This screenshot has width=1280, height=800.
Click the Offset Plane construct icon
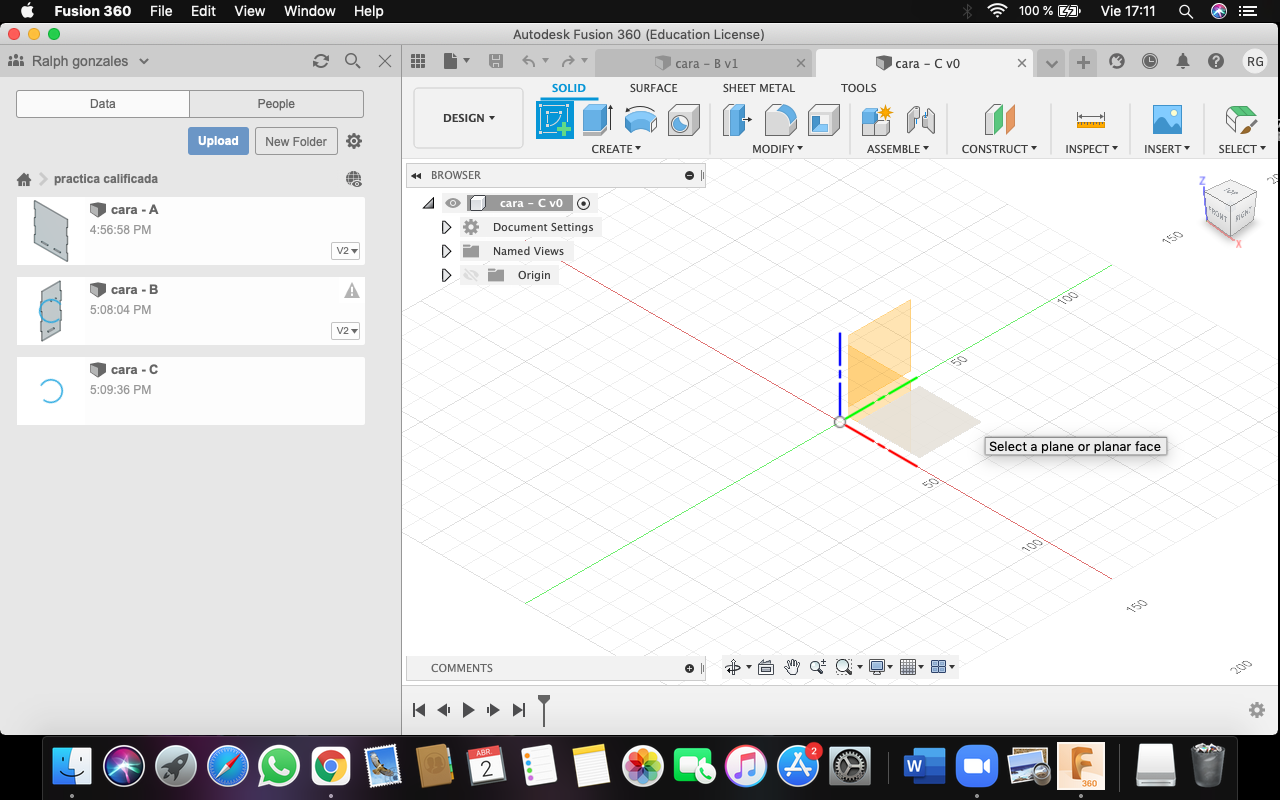999,120
